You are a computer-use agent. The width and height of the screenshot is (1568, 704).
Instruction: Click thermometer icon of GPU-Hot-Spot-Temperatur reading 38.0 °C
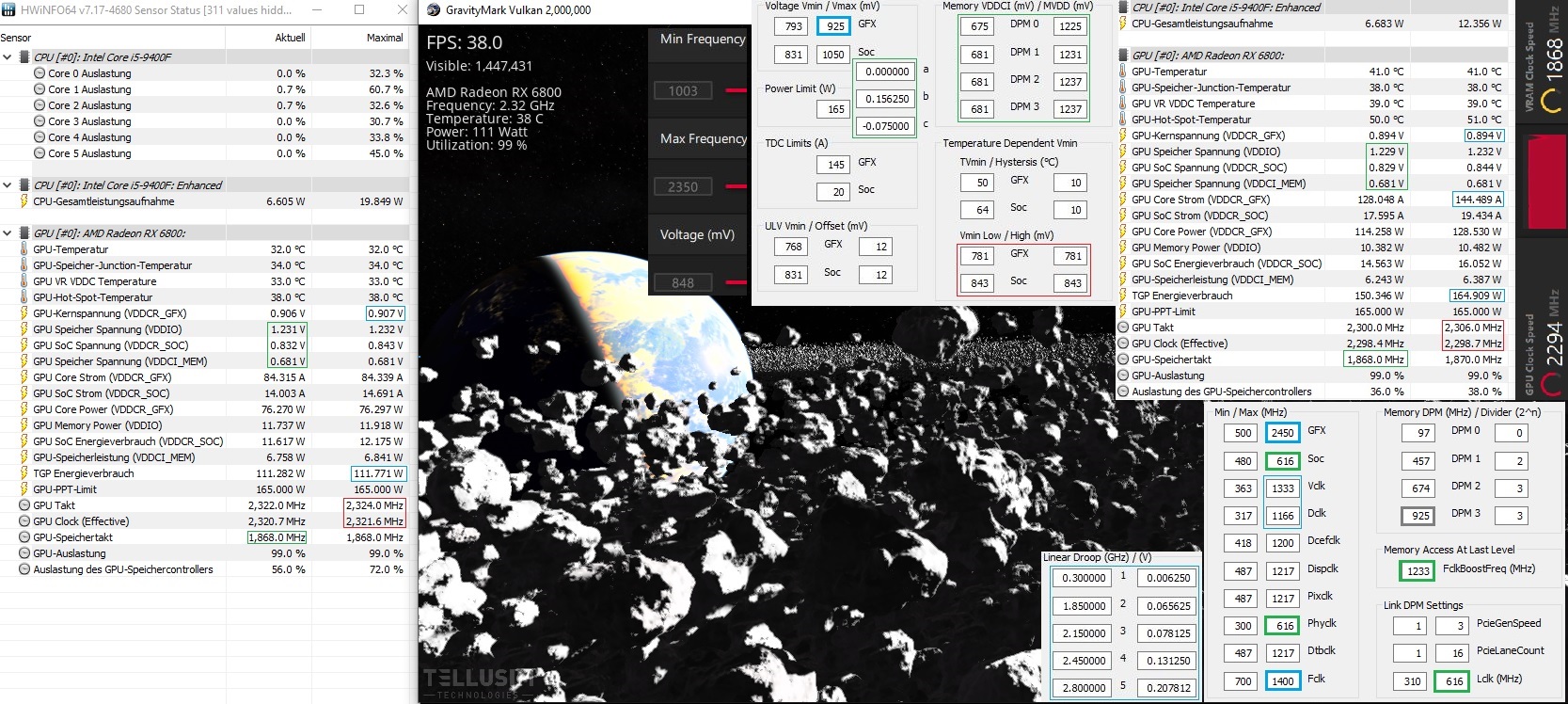tap(24, 297)
